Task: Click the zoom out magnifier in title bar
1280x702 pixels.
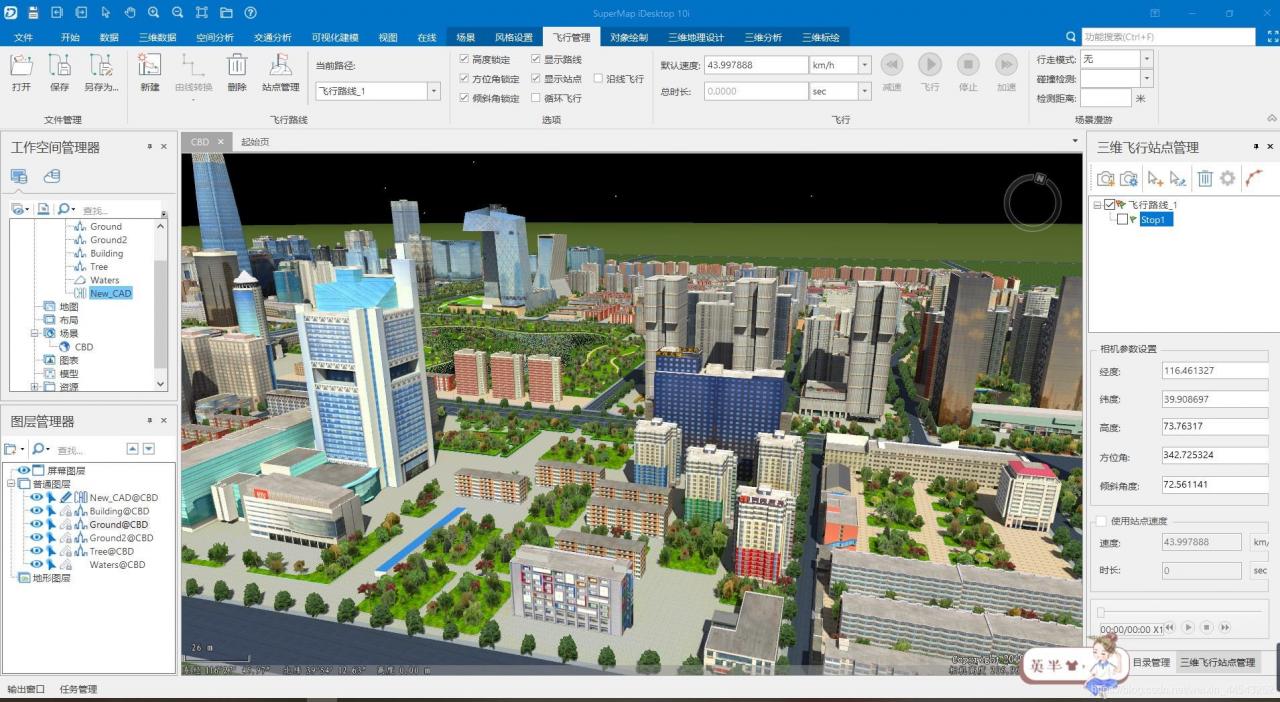Action: pyautogui.click(x=178, y=13)
